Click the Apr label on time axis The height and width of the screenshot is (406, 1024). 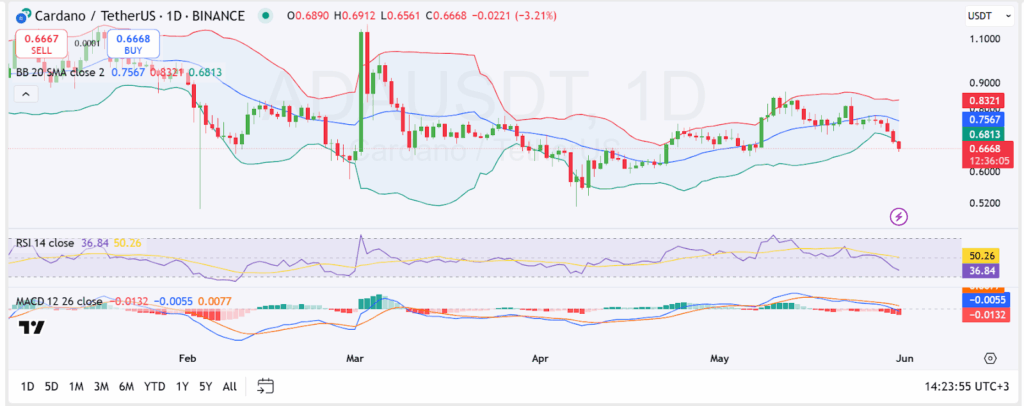click(539, 358)
